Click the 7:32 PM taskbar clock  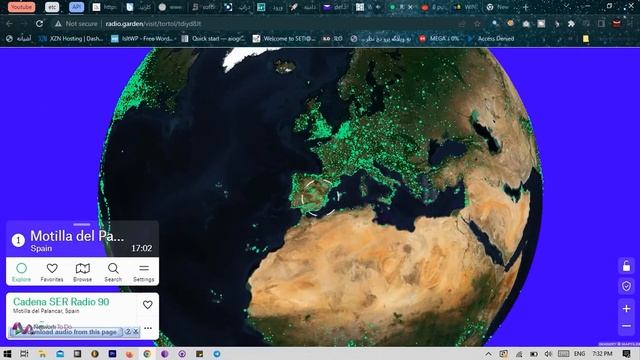click(602, 354)
